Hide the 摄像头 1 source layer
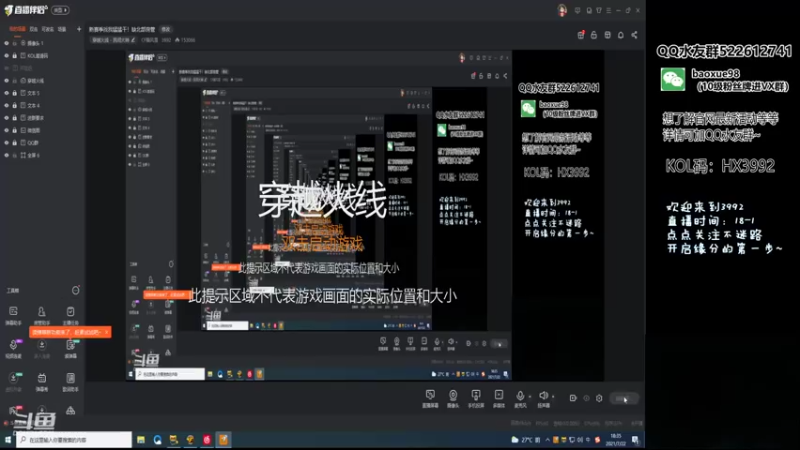This screenshot has width=800, height=450. coord(7,43)
